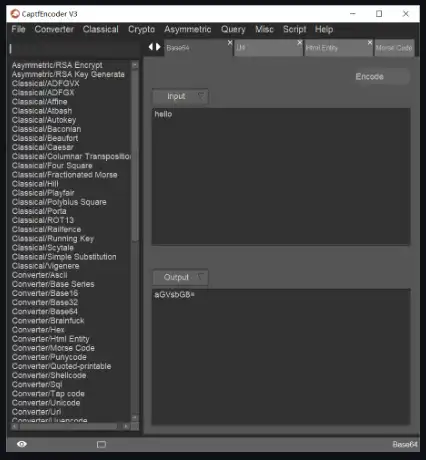Viewport: 426px width, 460px height.
Task: Select Converter/Base64 in the list
Action: 45,312
